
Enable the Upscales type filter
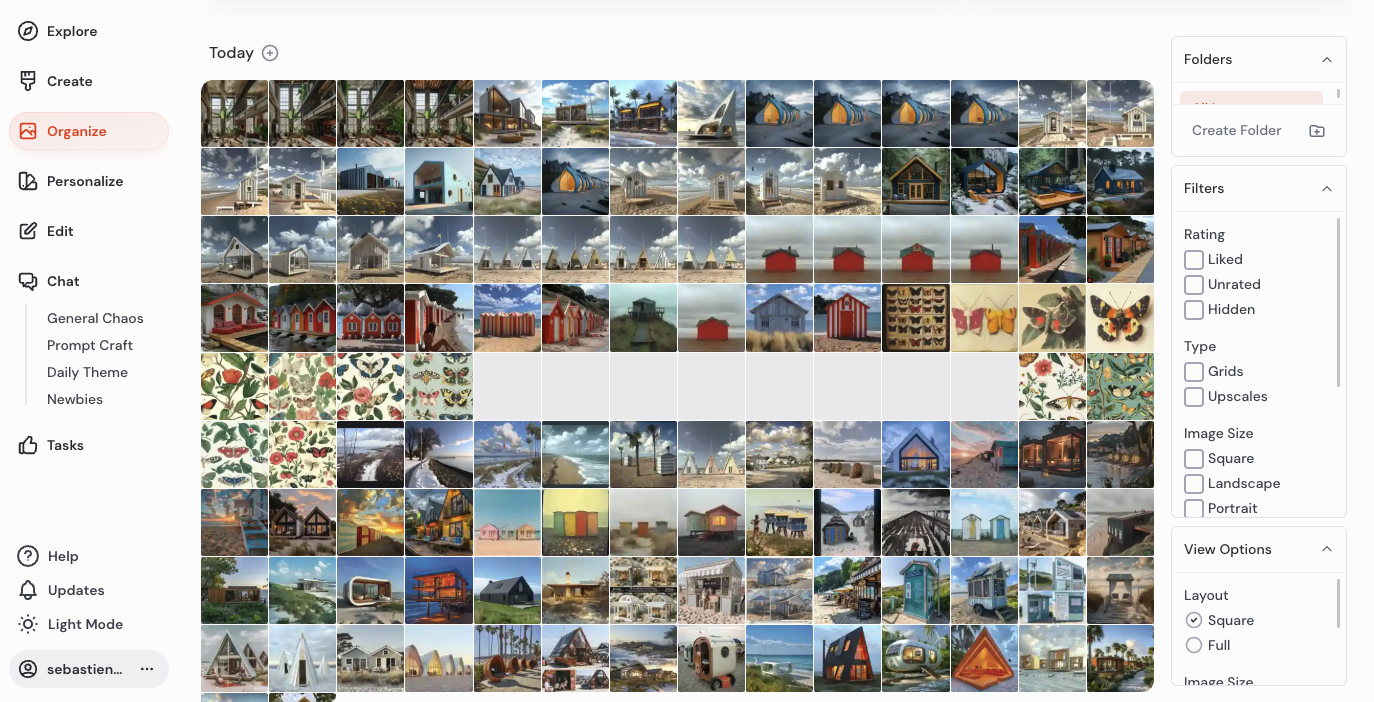tap(1193, 396)
